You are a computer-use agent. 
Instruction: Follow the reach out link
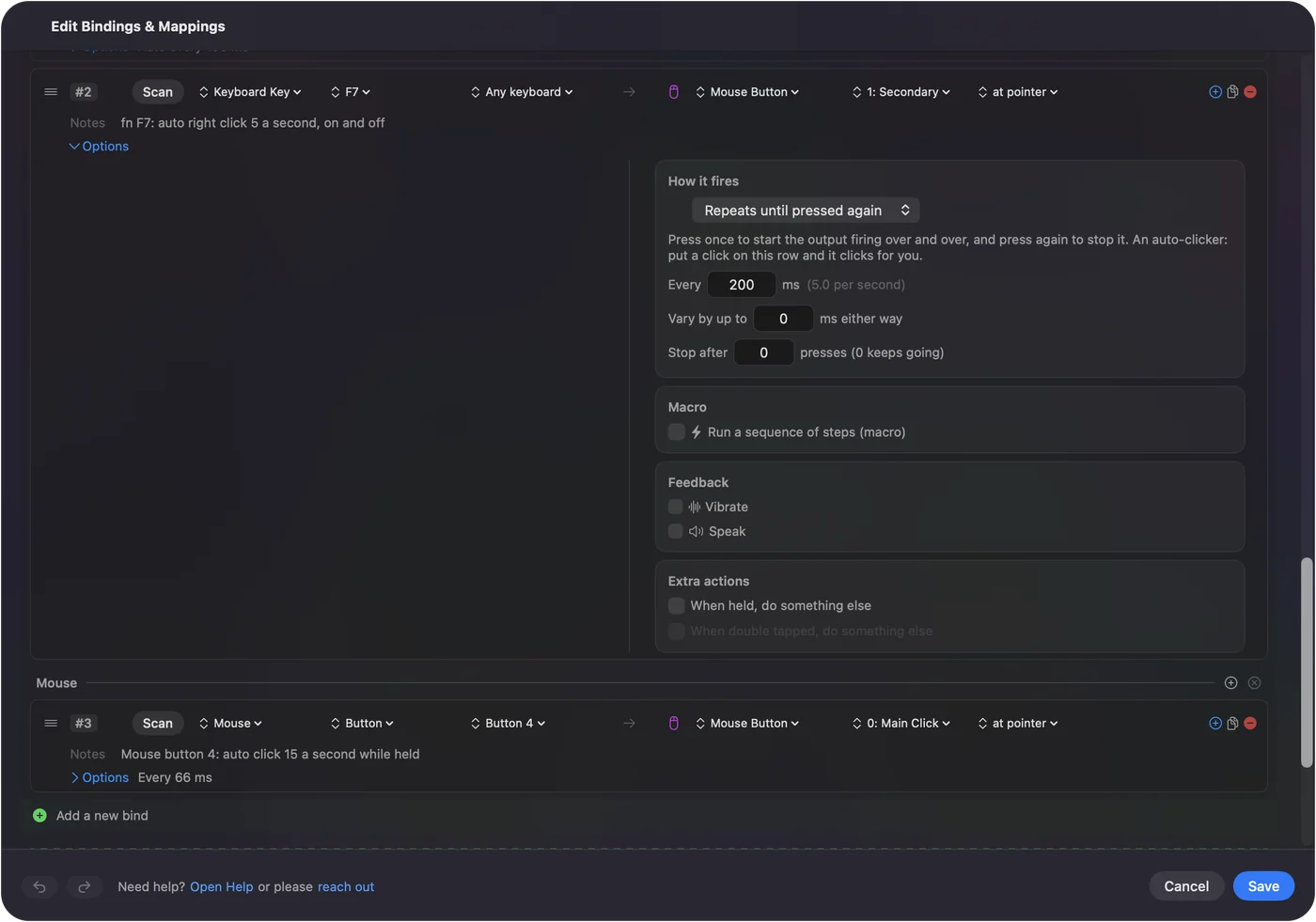[346, 887]
